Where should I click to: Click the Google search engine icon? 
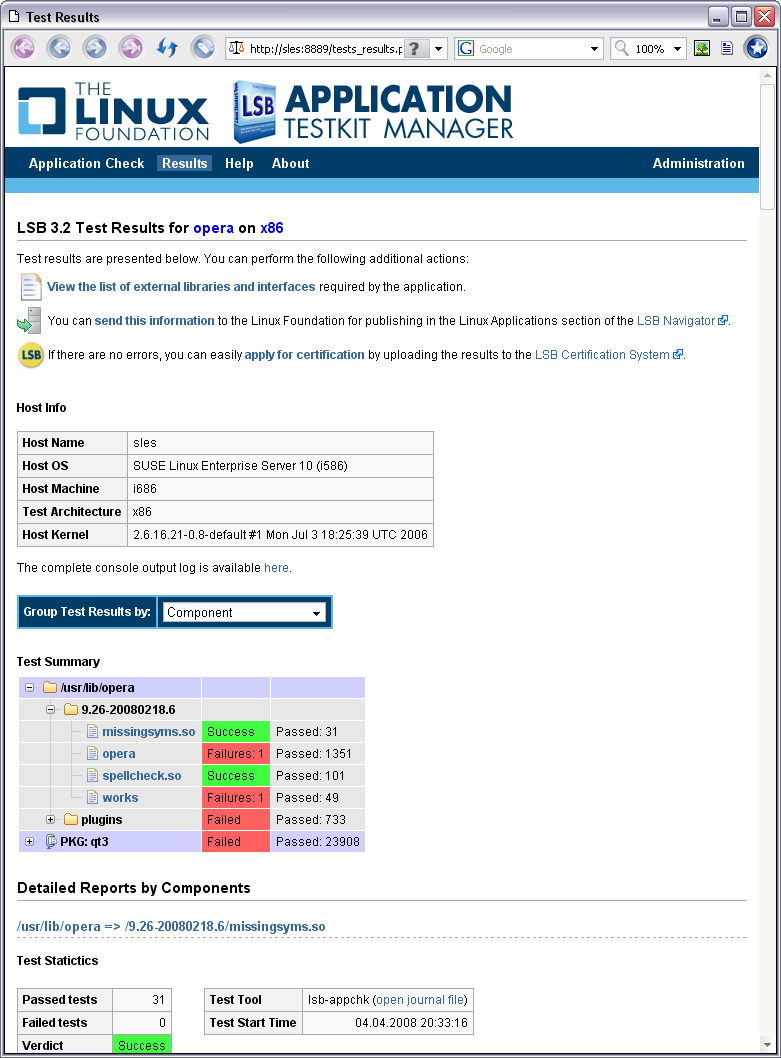tap(466, 49)
